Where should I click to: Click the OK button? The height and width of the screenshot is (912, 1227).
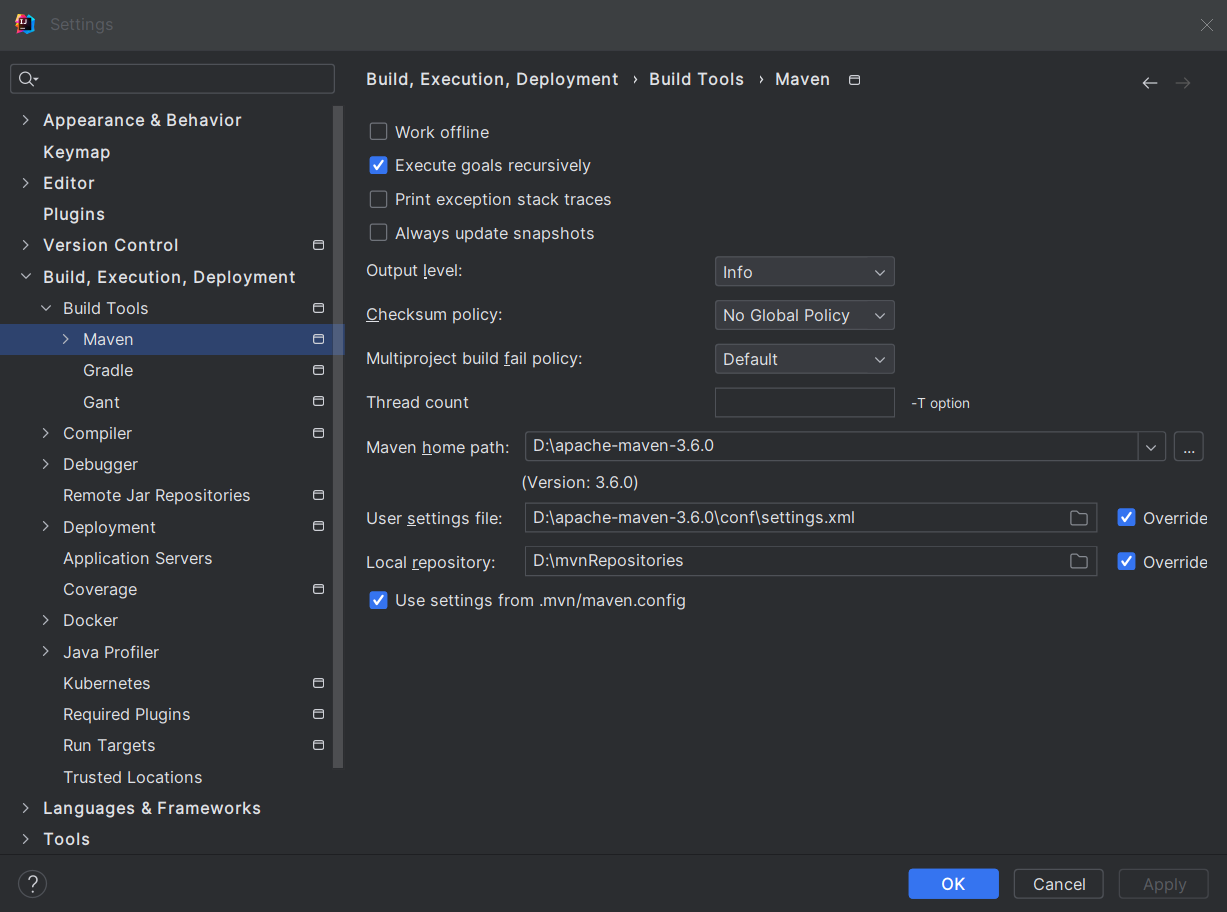(x=953, y=884)
